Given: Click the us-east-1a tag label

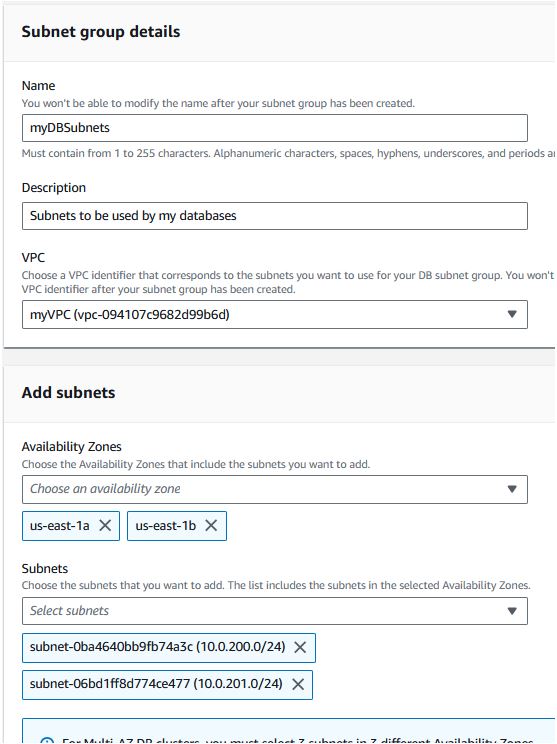Looking at the screenshot, I should (60, 526).
